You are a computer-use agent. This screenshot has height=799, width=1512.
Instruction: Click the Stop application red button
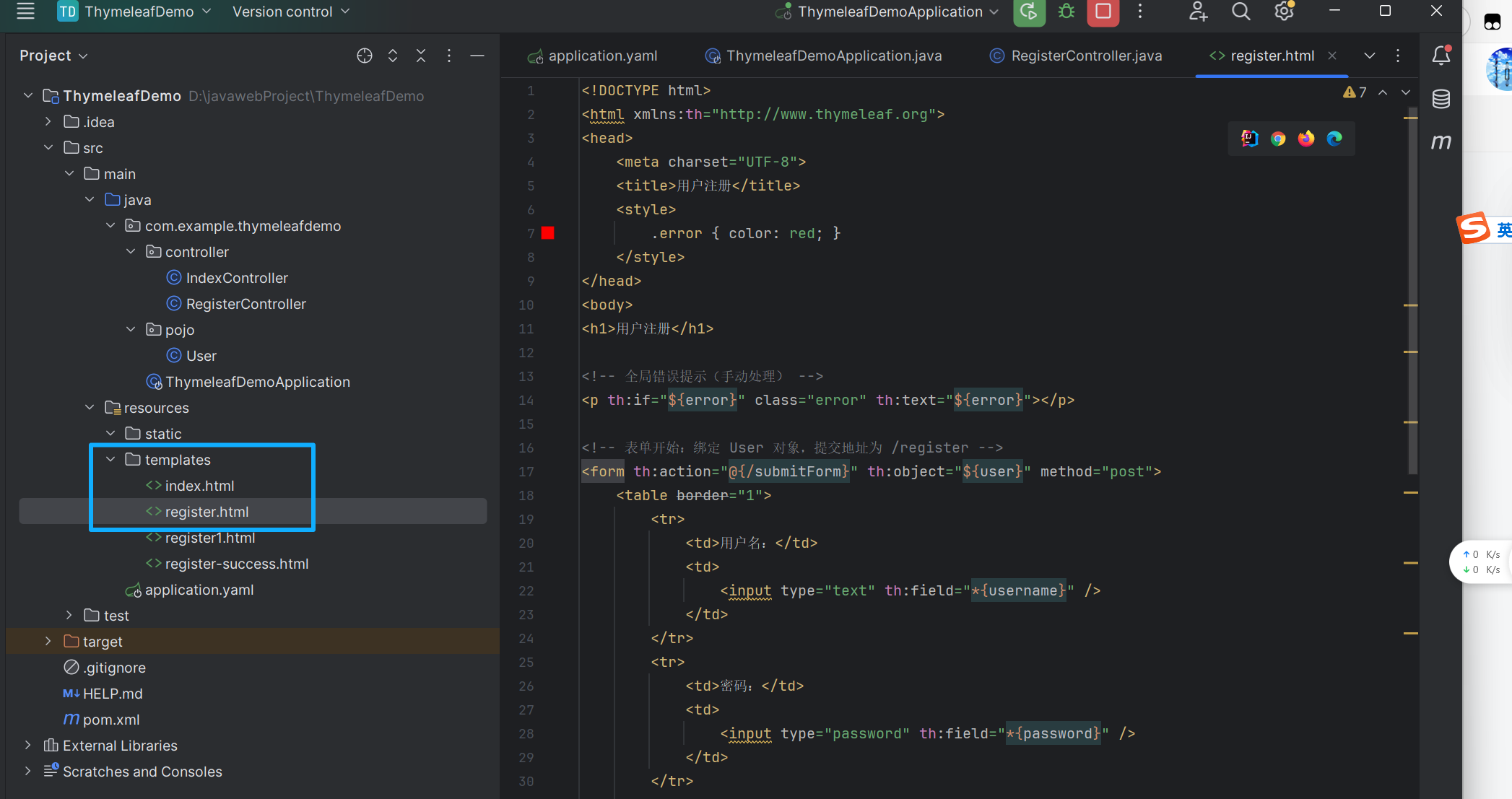click(1103, 12)
